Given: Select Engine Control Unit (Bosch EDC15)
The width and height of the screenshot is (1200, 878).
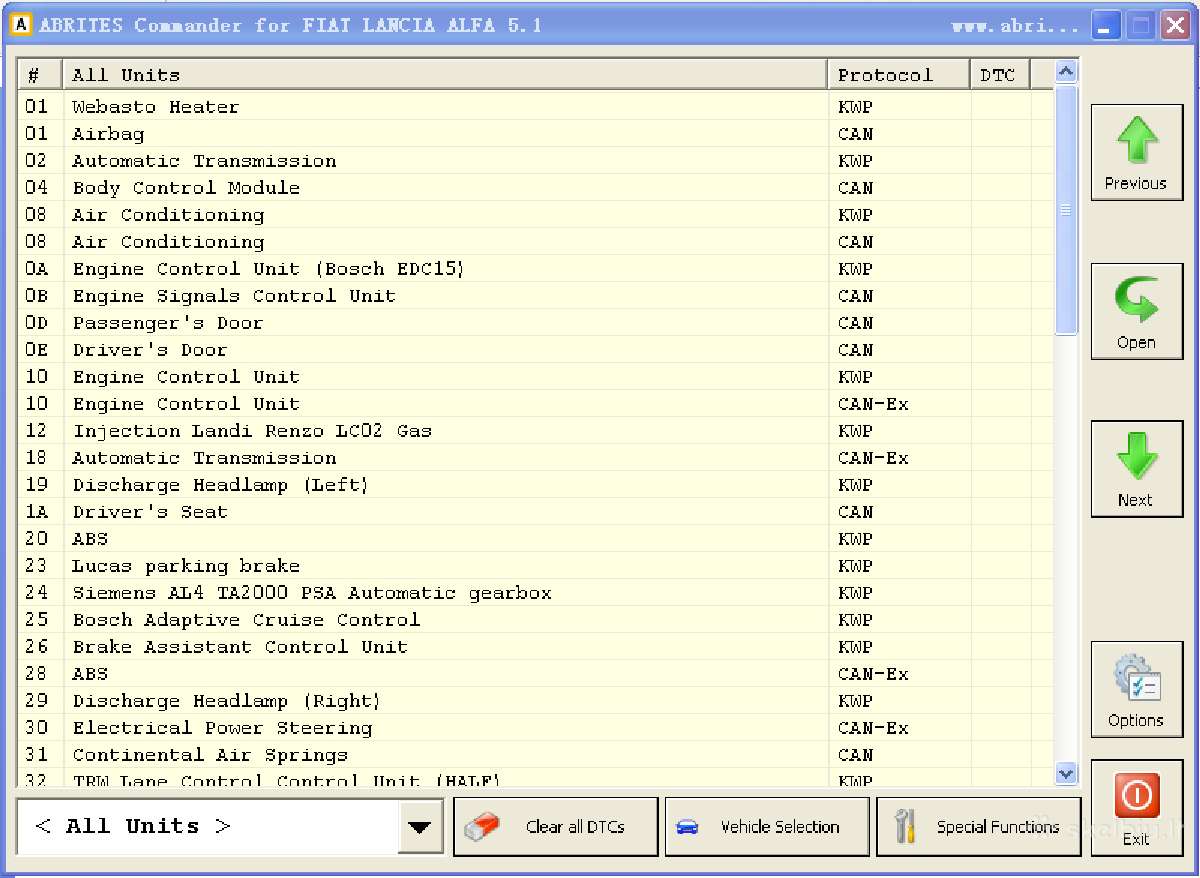Looking at the screenshot, I should [536, 269].
